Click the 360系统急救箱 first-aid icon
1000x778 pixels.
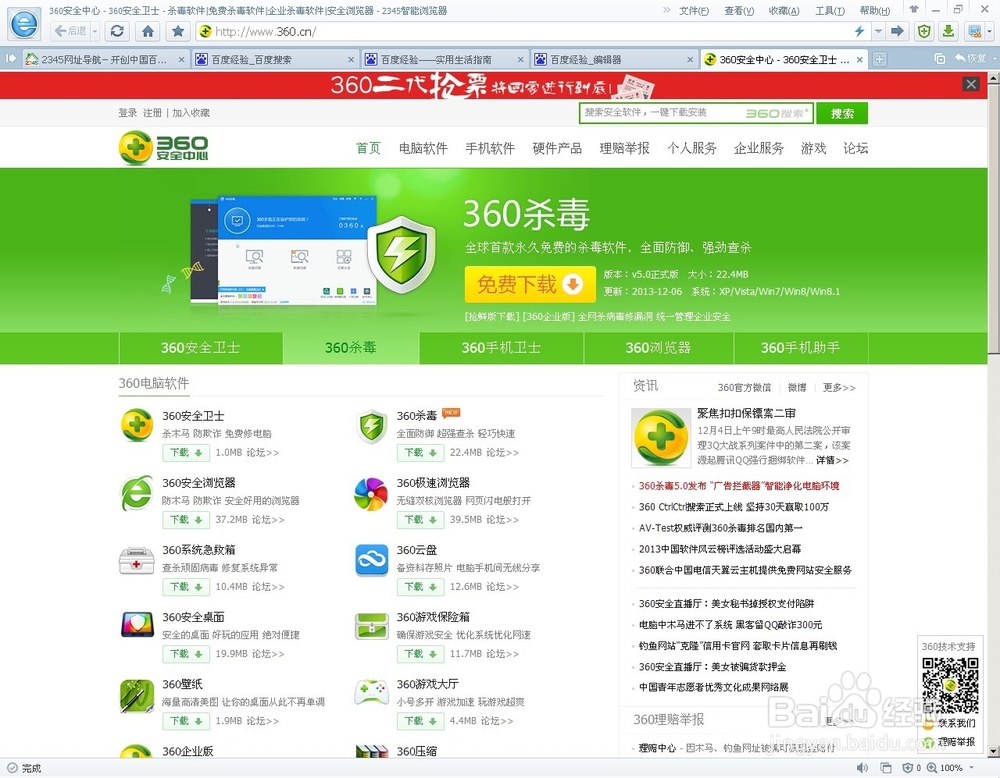[136, 561]
